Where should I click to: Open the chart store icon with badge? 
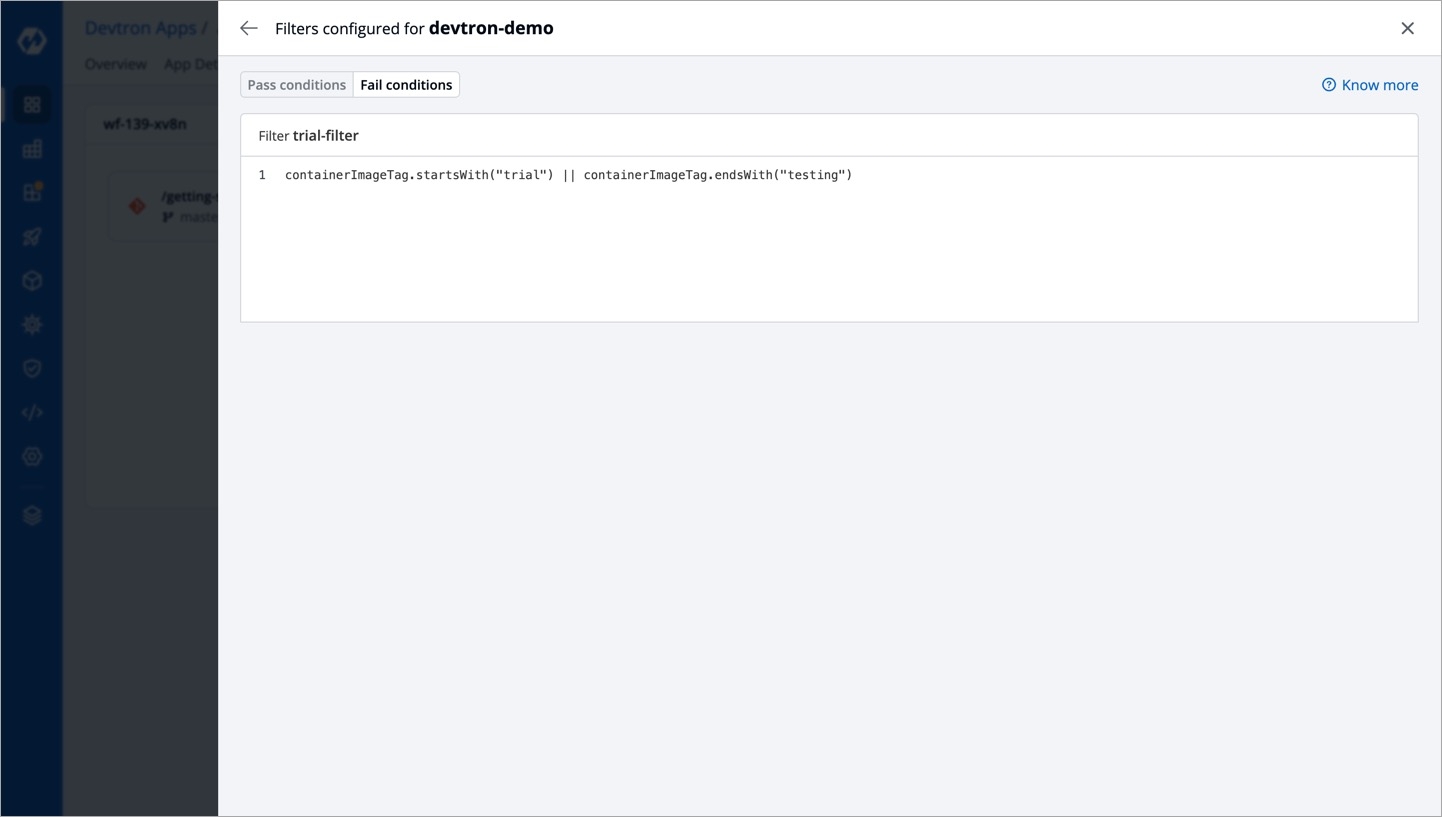32,192
